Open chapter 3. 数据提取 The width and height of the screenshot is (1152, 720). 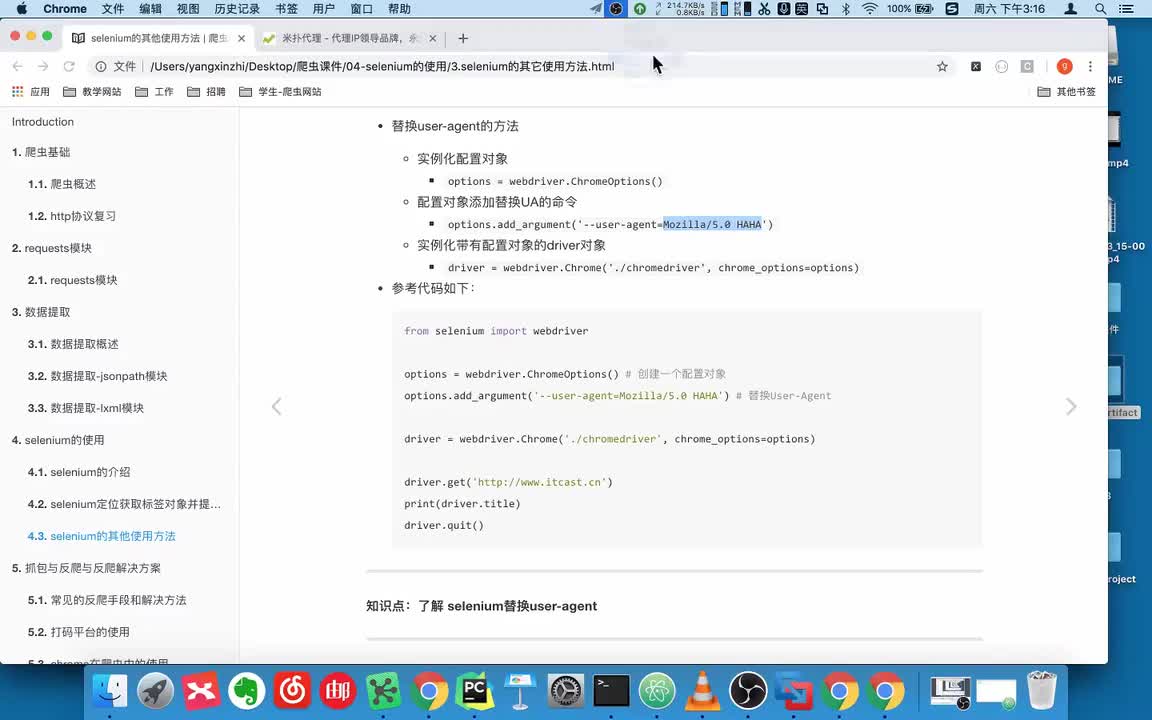point(41,312)
